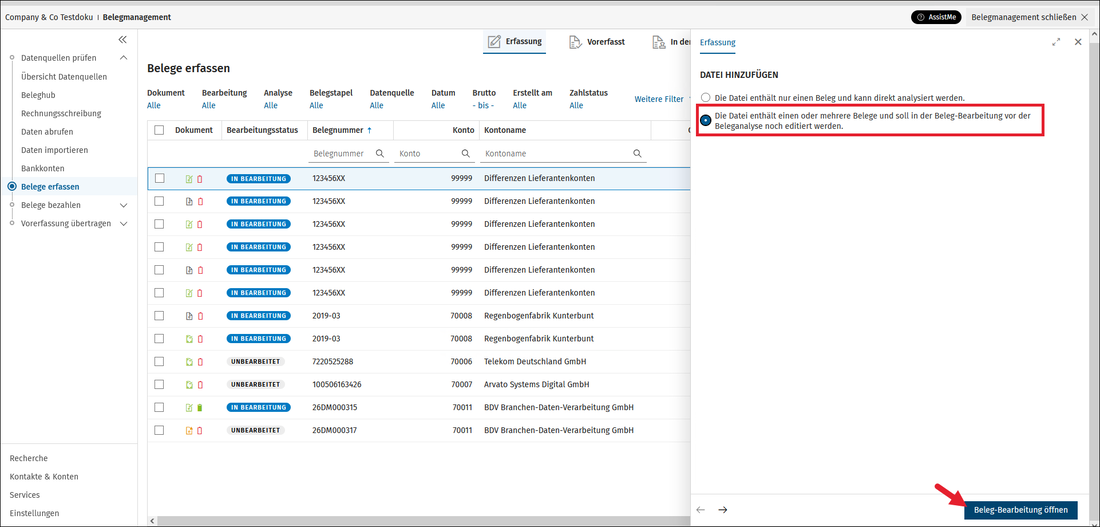
Task: Click the Bearbeitungsstatus column header
Action: [x=262, y=130]
